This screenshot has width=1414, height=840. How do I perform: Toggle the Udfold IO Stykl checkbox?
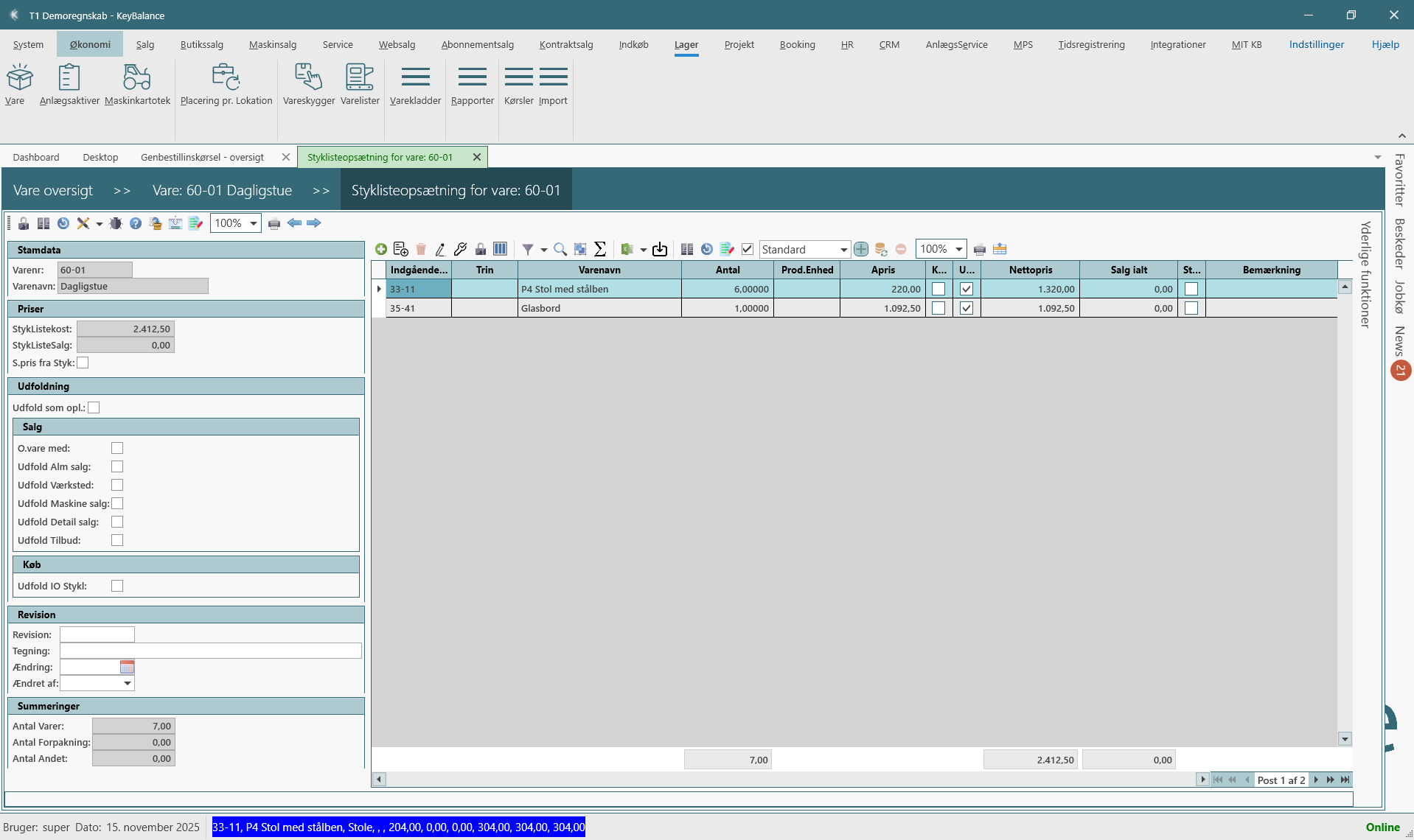(117, 586)
